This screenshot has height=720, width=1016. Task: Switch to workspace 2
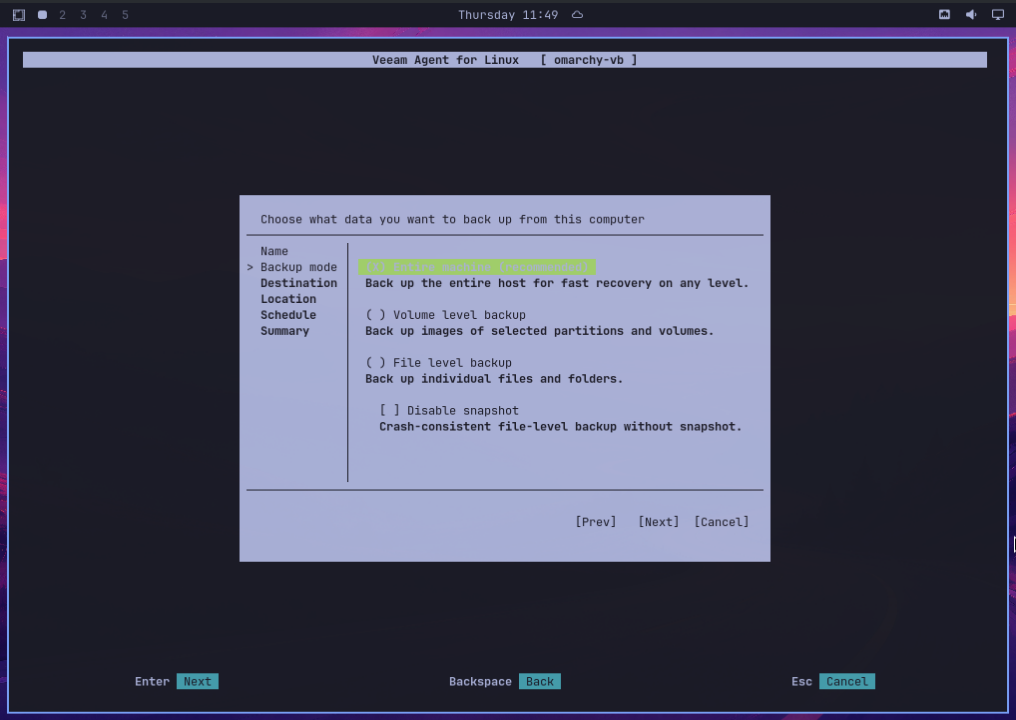pos(62,15)
